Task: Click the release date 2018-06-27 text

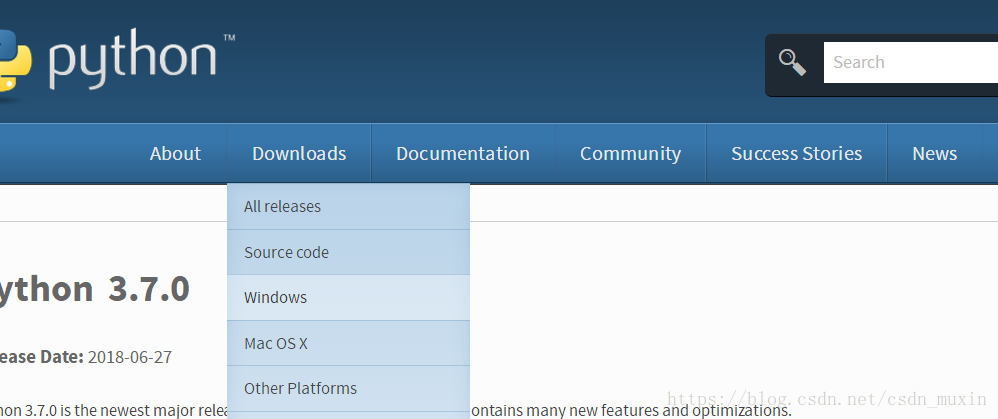Action: coord(130,357)
